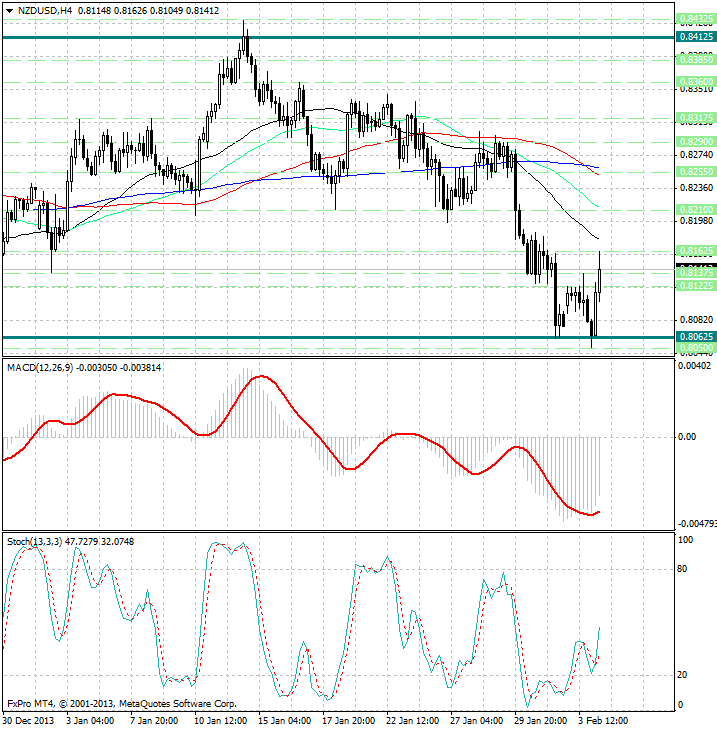This screenshot has height=729, width=717.
Task: Click the 0.82740 price axis value
Action: click(696, 154)
